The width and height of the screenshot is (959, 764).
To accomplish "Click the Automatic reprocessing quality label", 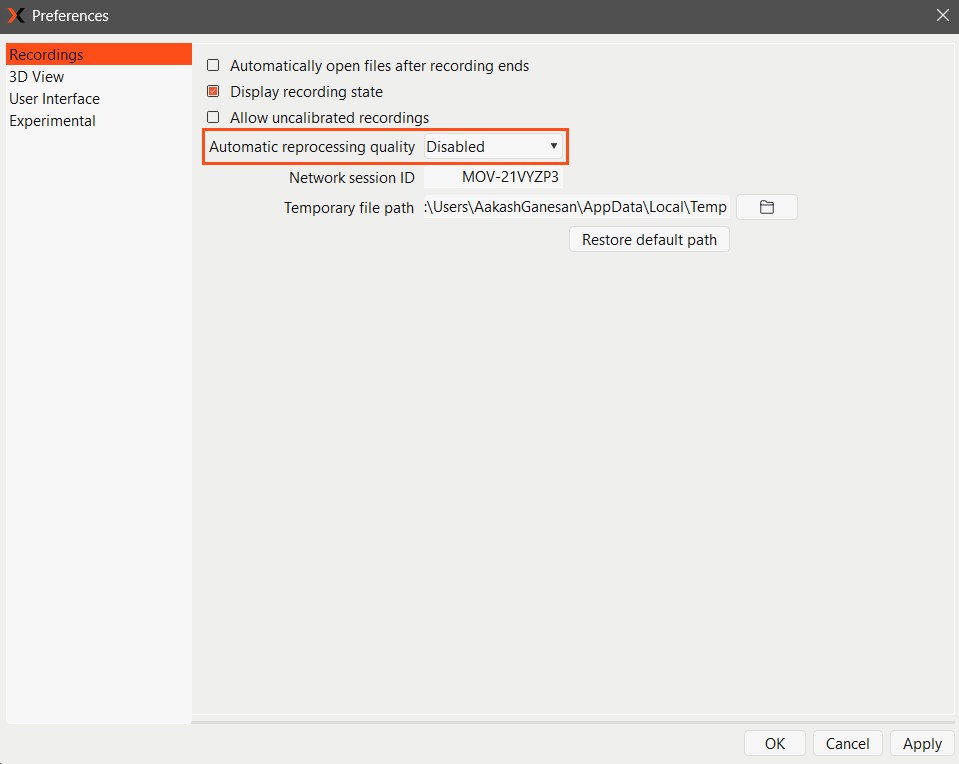I will click(x=312, y=147).
